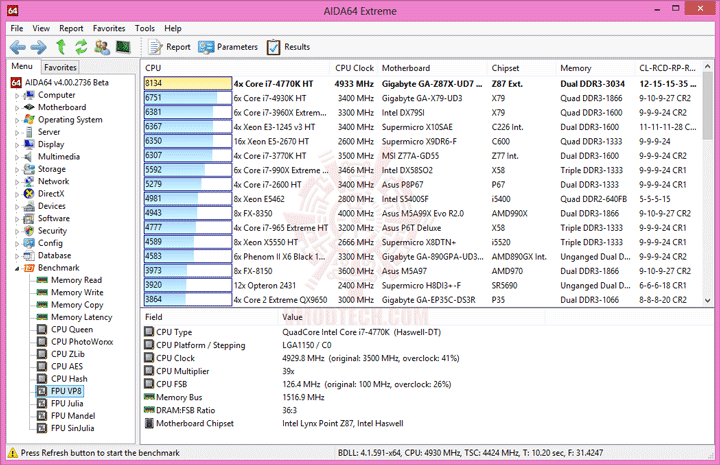This screenshot has height=465, width=720.
Task: Select the AIDA64 v4.00.2736 Beta root icon
Action: (x=16, y=83)
